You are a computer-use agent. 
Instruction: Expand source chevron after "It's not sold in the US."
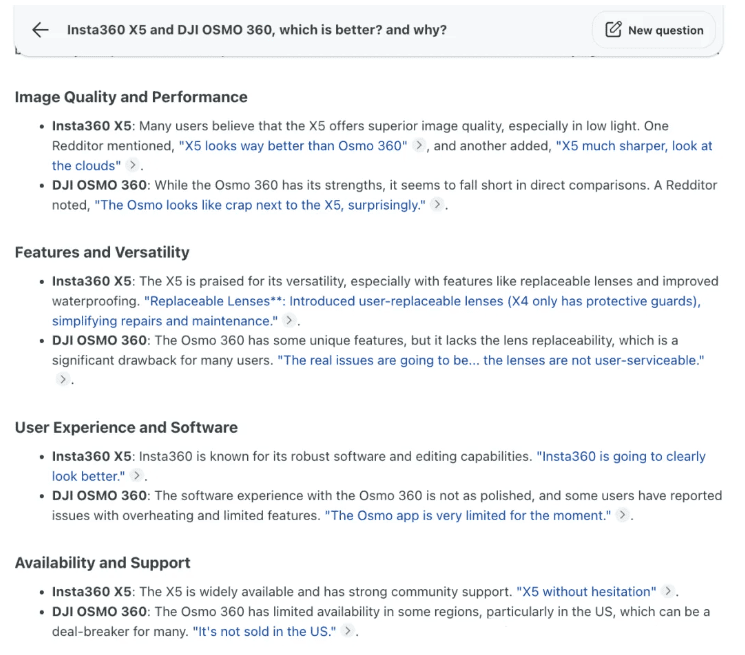348,631
